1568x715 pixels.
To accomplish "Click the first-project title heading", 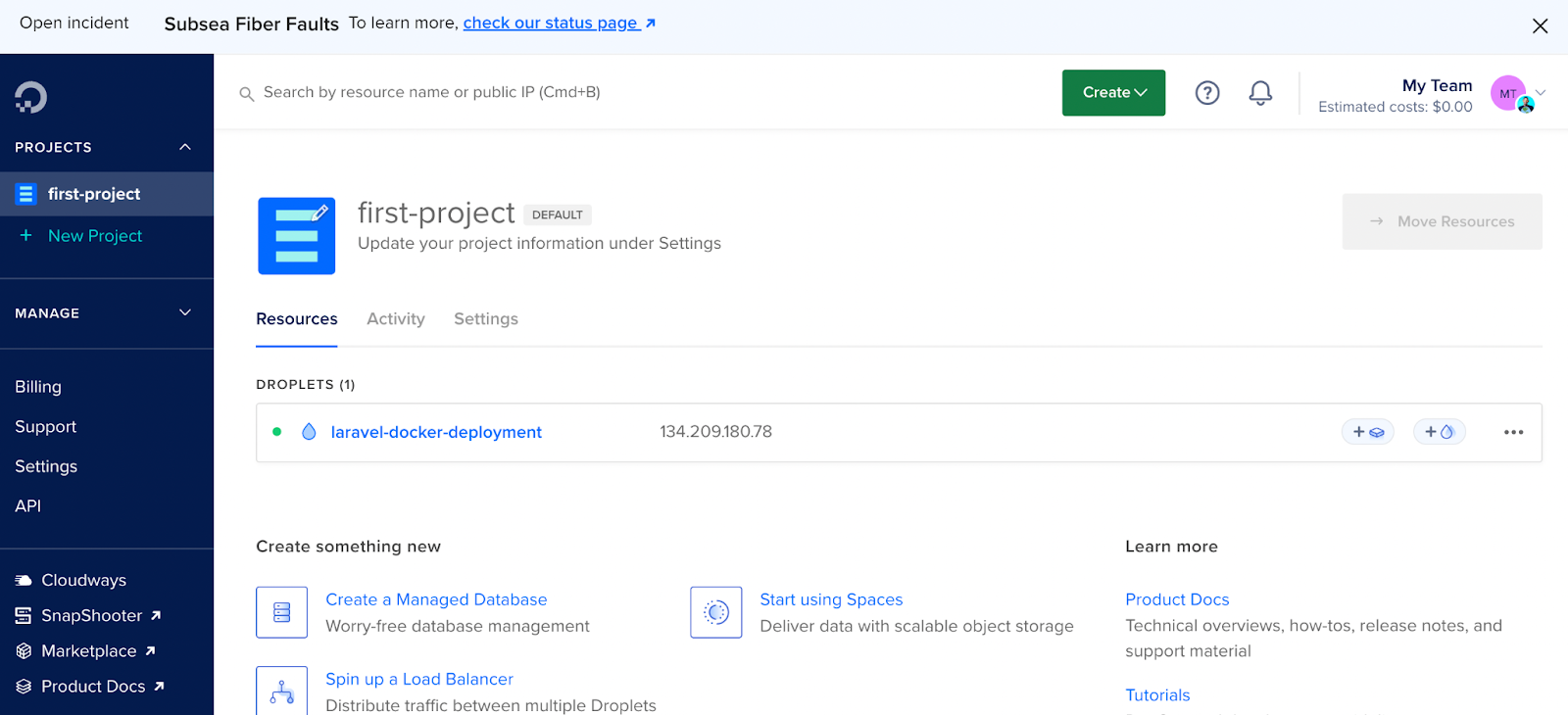I will point(436,213).
